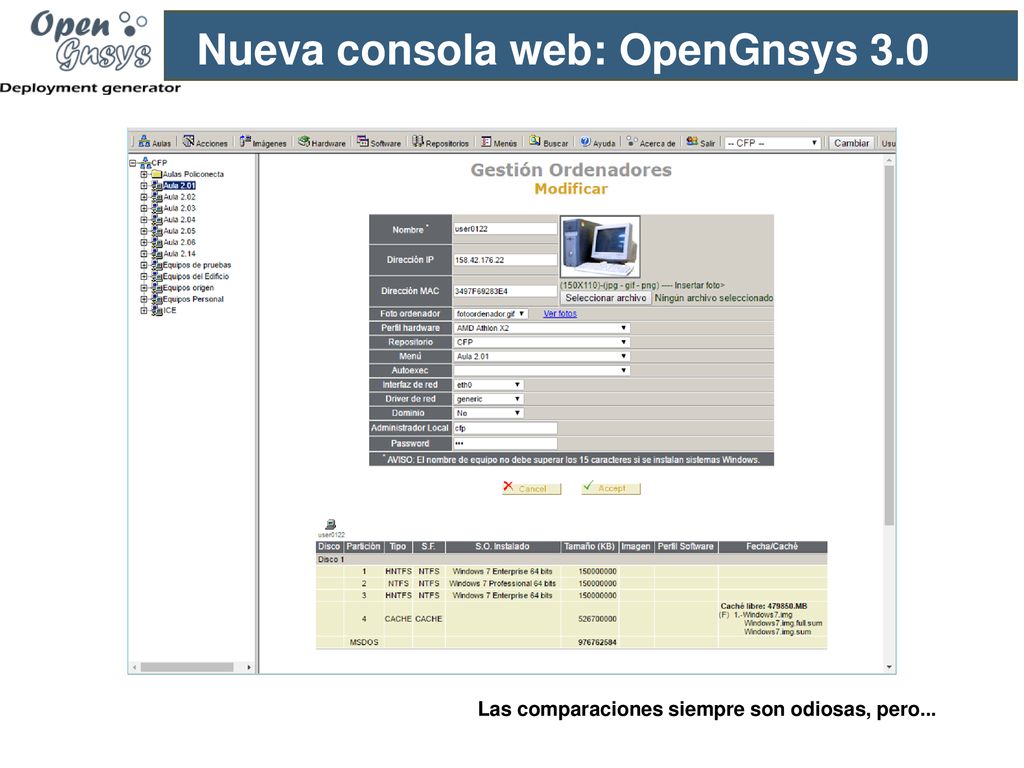Image resolution: width=1024 pixels, height=768 pixels.
Task: Select Aula 2.04 in the tree
Action: (180, 220)
